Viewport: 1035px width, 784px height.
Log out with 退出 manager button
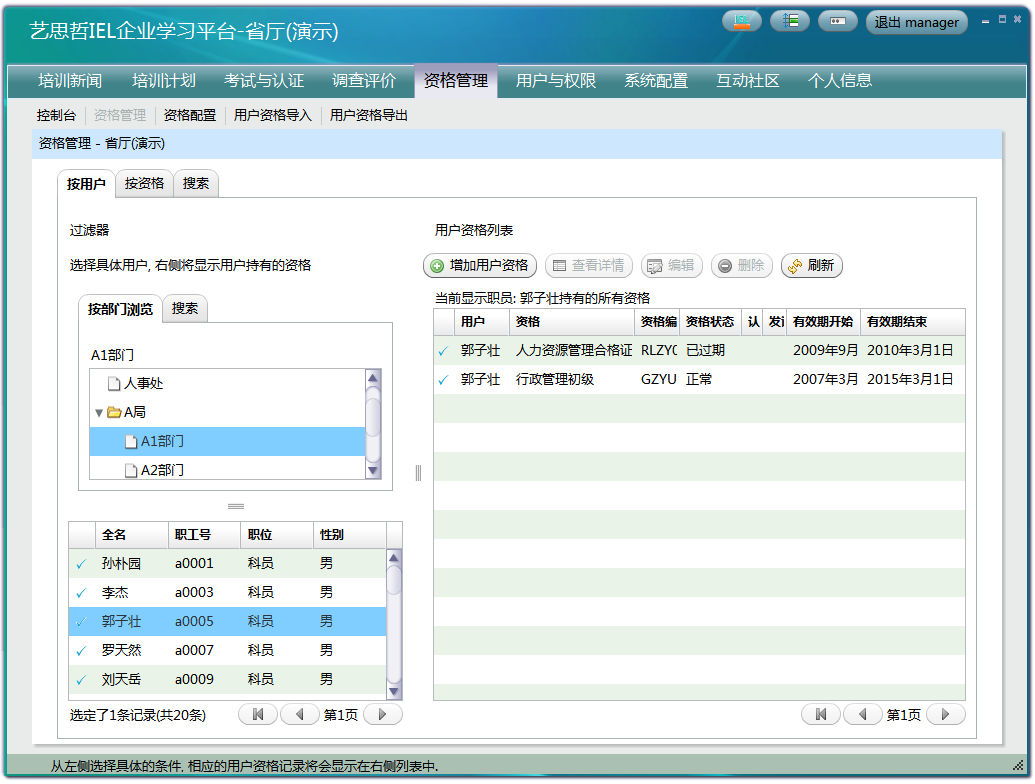pos(917,22)
